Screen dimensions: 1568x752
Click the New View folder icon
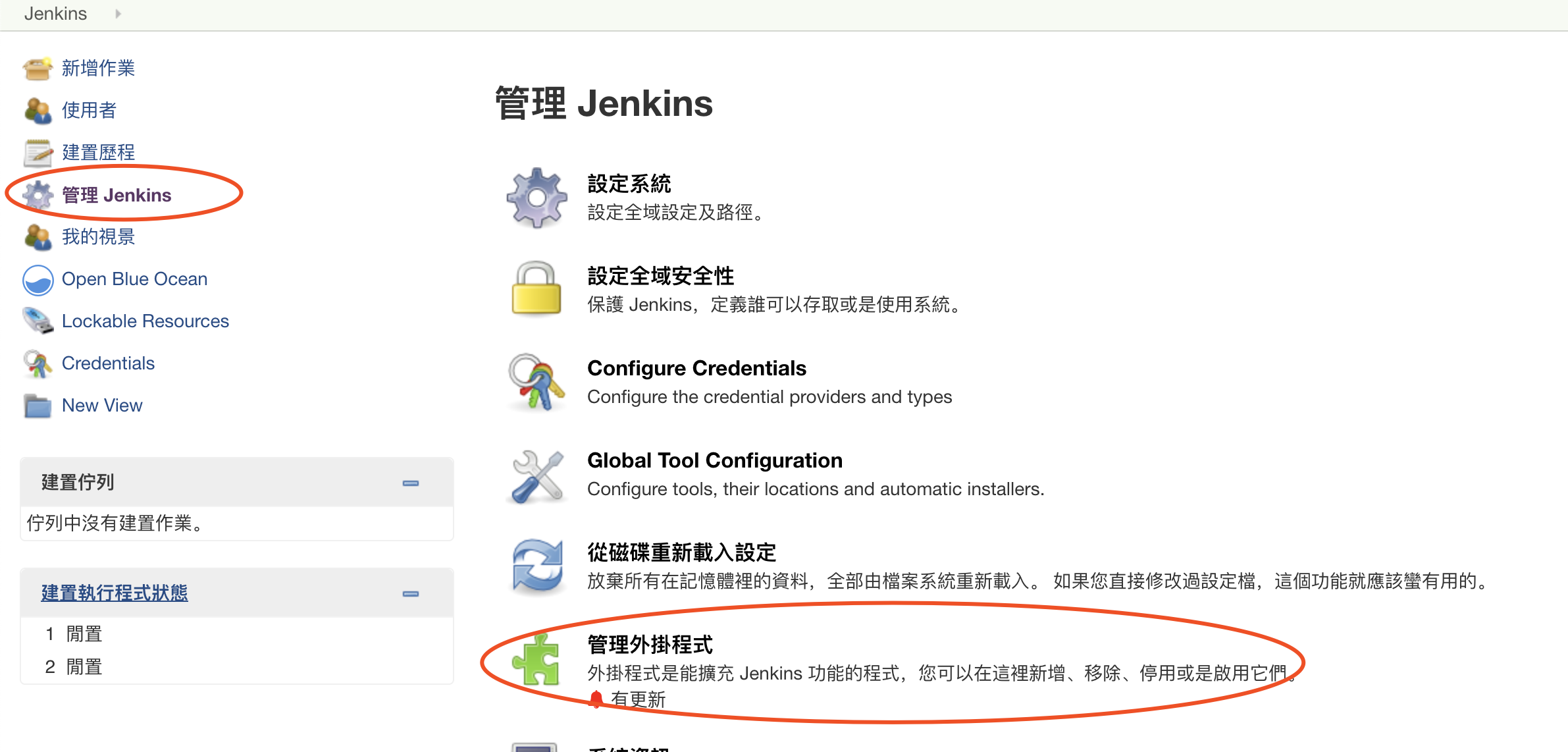pyautogui.click(x=38, y=406)
